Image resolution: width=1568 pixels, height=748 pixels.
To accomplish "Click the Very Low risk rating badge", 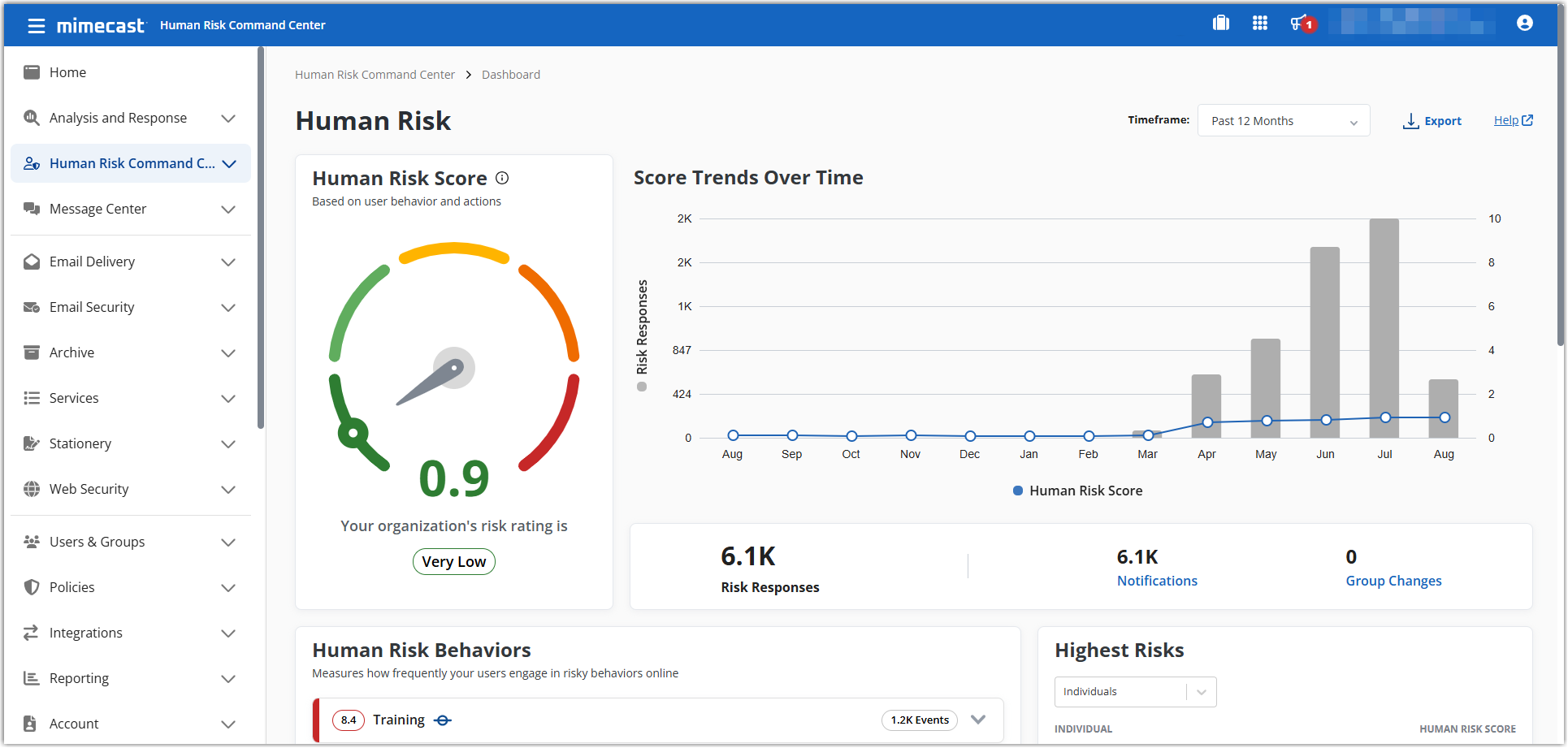I will 453,561.
